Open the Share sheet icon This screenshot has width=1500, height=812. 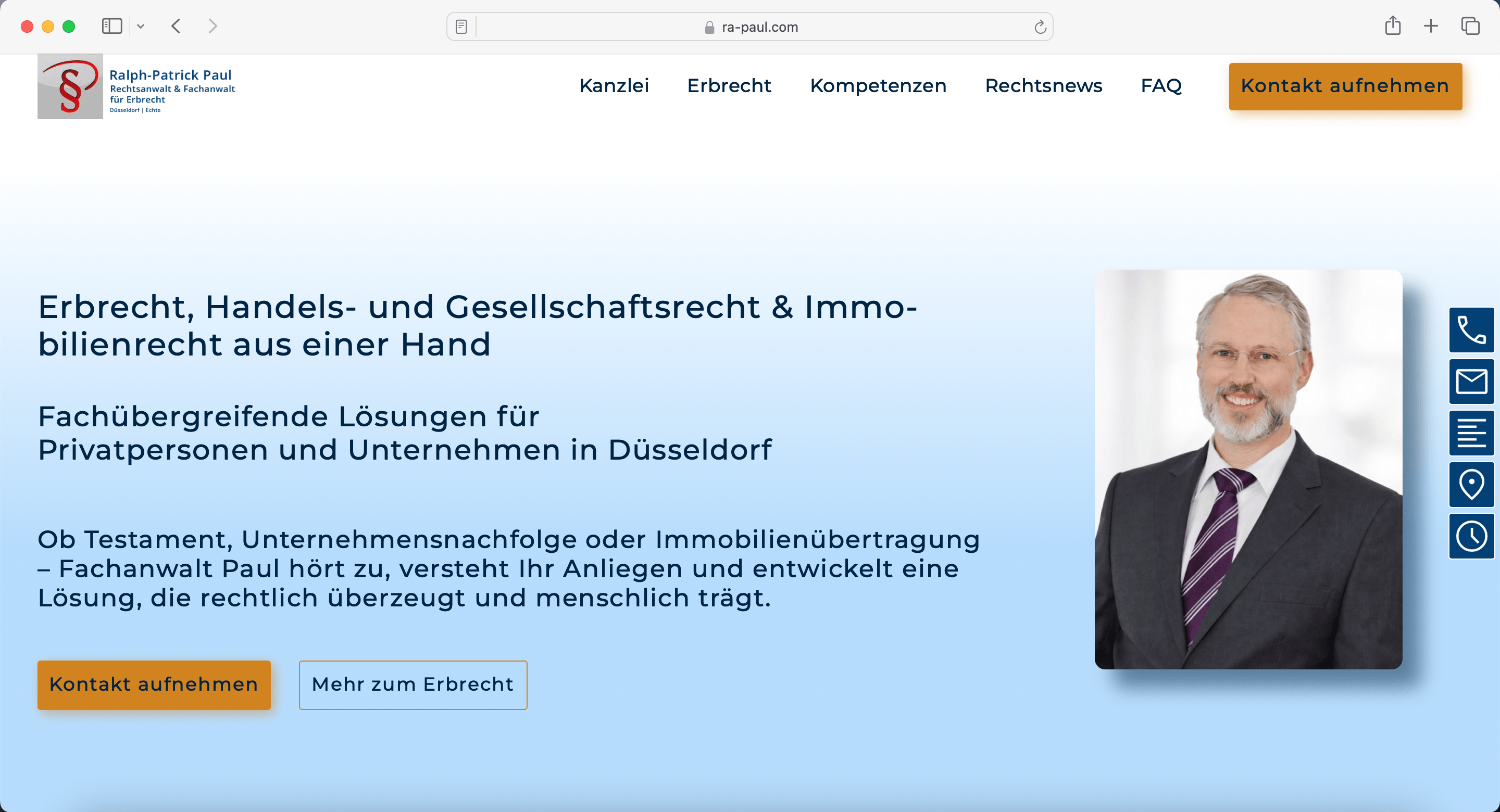1392,26
